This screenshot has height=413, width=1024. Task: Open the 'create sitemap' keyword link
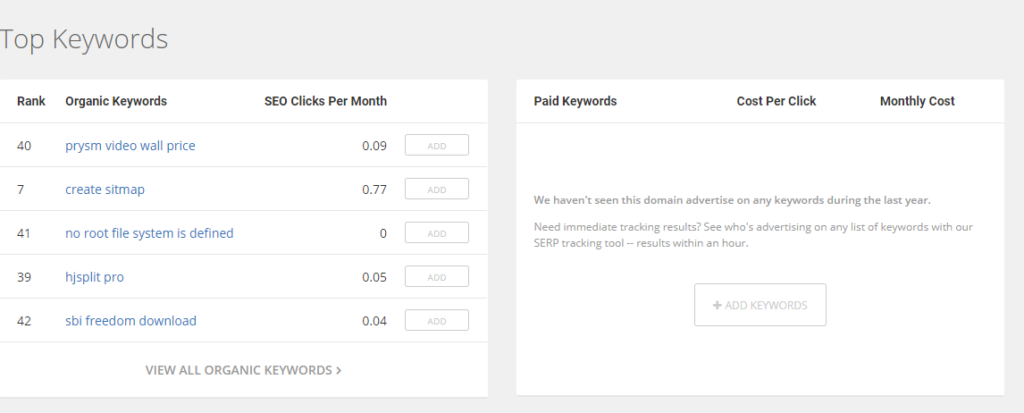click(x=98, y=189)
